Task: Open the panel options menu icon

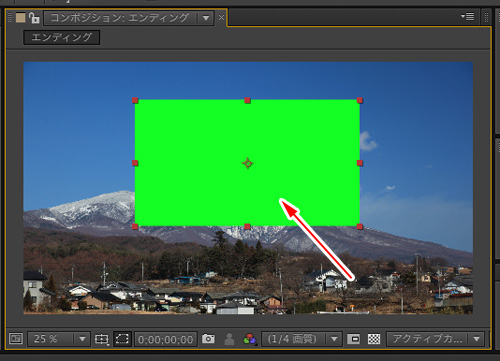Action: pyautogui.click(x=467, y=16)
